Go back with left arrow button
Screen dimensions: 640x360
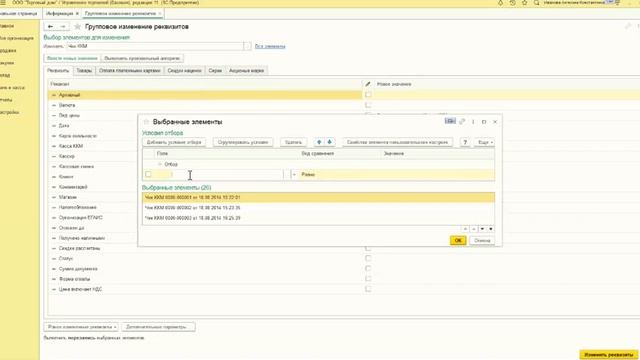pyautogui.click(x=50, y=27)
